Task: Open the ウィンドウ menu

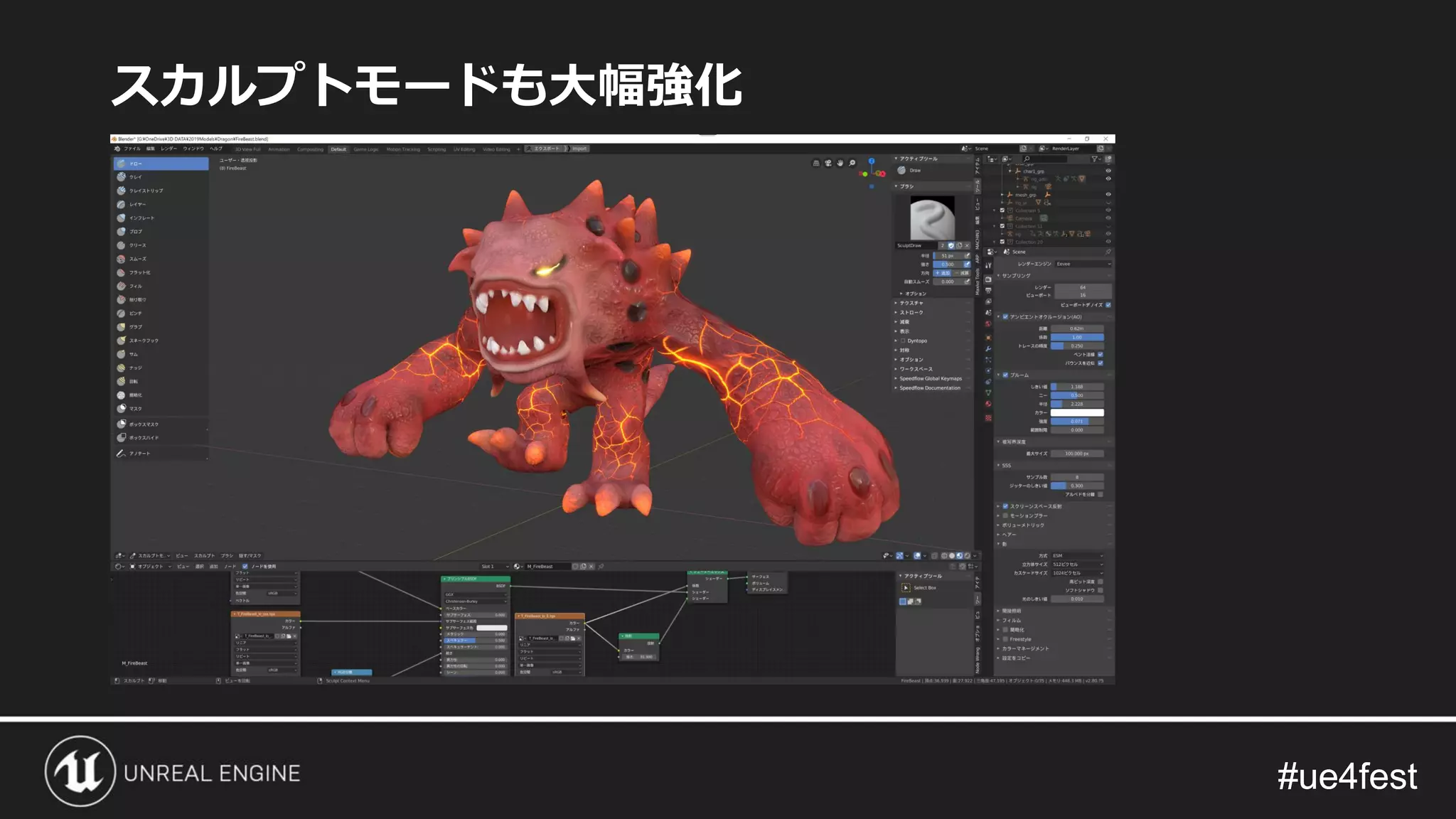Action: (x=193, y=149)
